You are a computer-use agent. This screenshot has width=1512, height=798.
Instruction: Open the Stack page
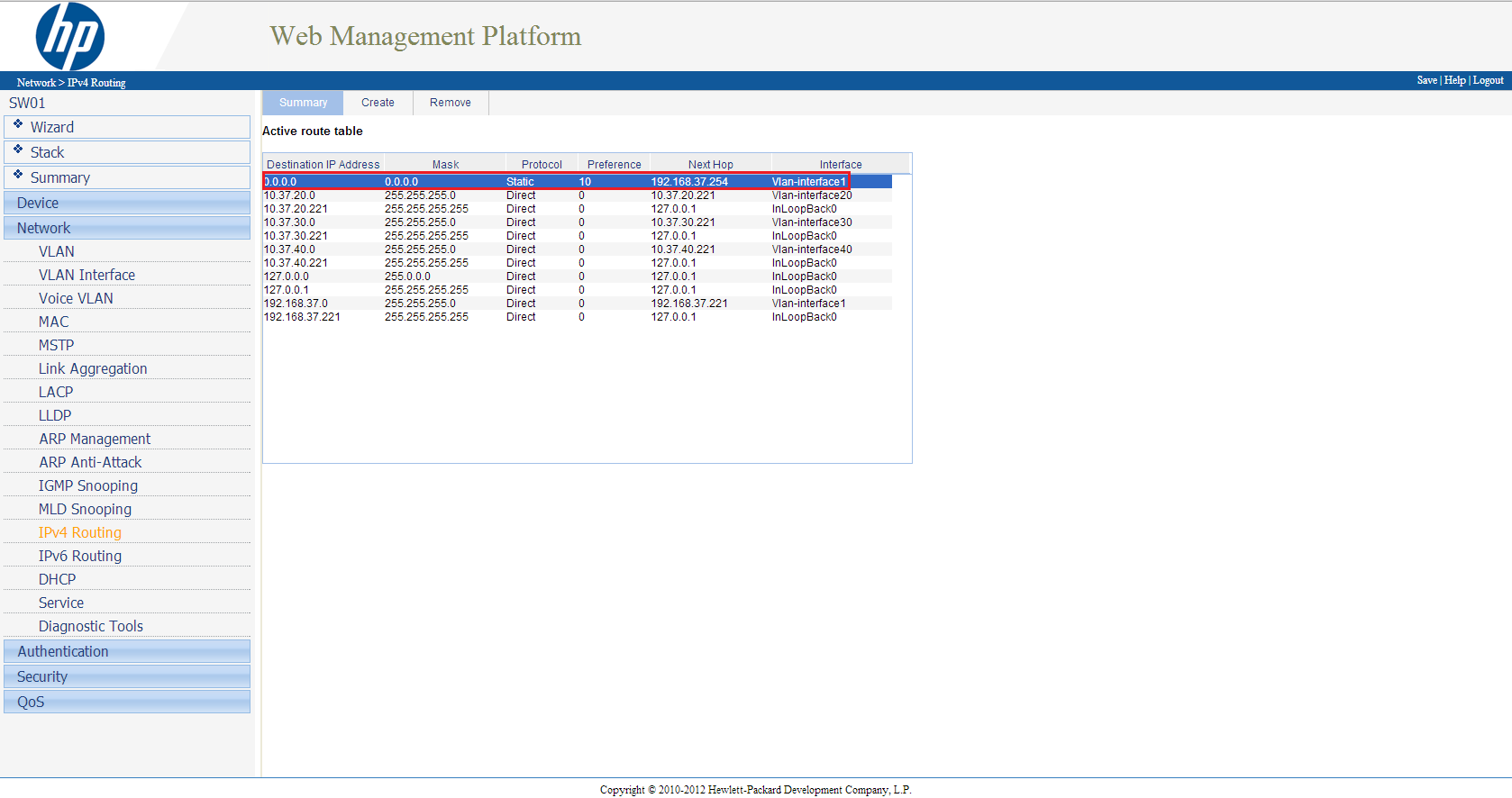(x=47, y=152)
